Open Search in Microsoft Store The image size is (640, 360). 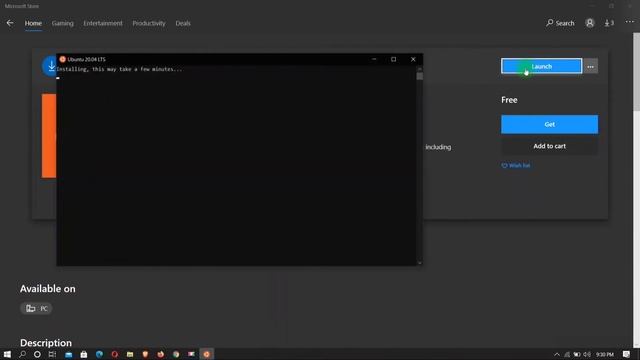[560, 23]
